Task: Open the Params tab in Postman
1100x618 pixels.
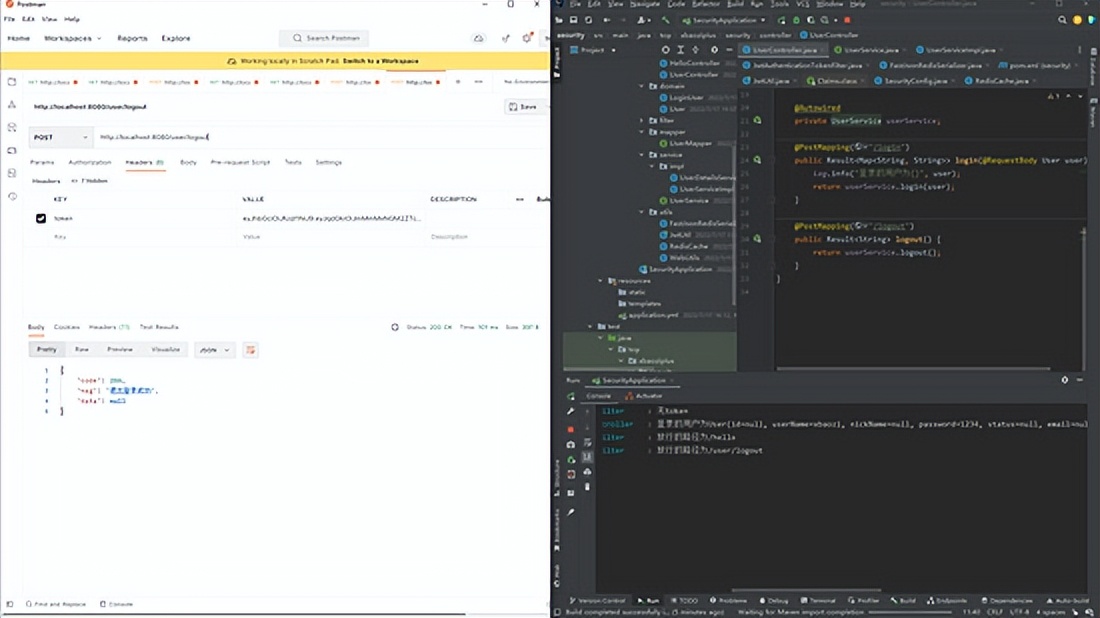Action: (x=42, y=162)
